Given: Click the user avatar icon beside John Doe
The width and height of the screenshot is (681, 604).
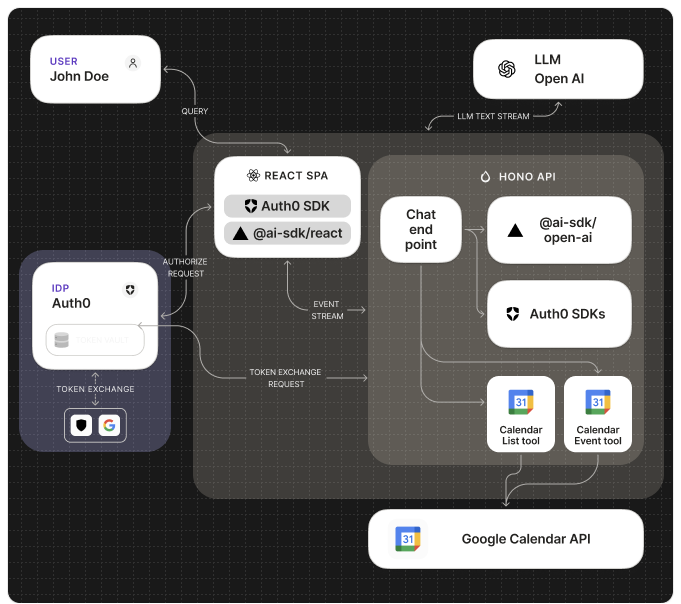Looking at the screenshot, I should pos(133,63).
